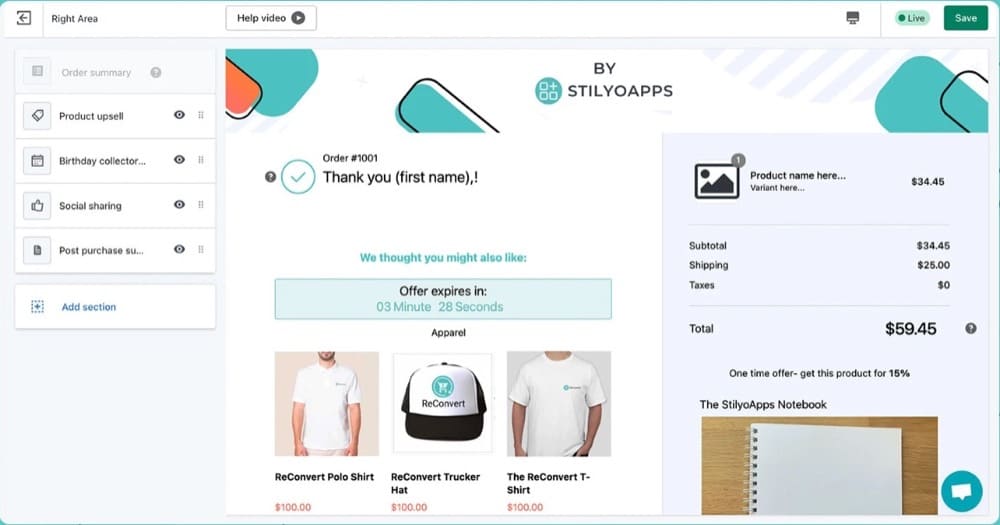Screen dimensions: 1000x525
Task: Click the Save button
Action: point(966,18)
